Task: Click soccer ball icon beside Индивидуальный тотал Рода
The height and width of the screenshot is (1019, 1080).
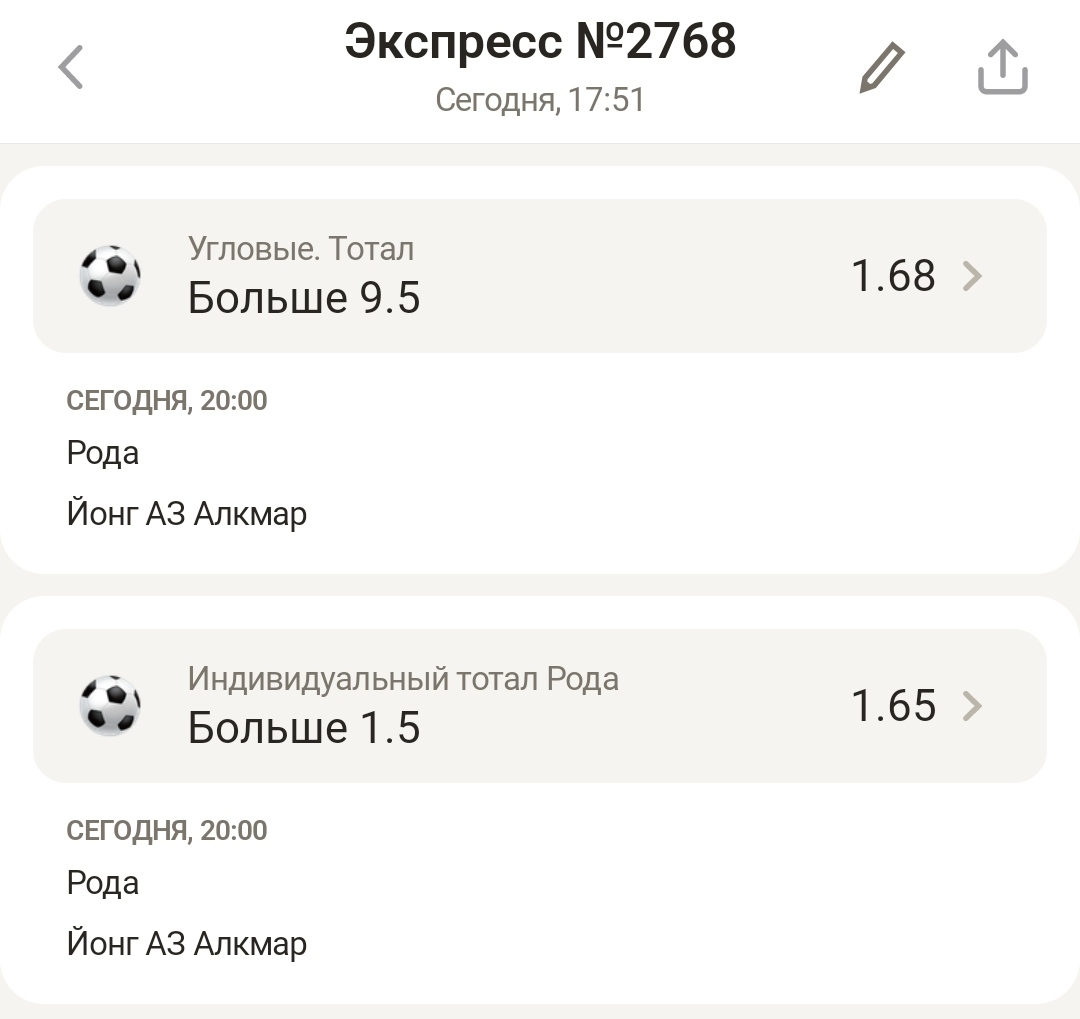Action: (110, 705)
